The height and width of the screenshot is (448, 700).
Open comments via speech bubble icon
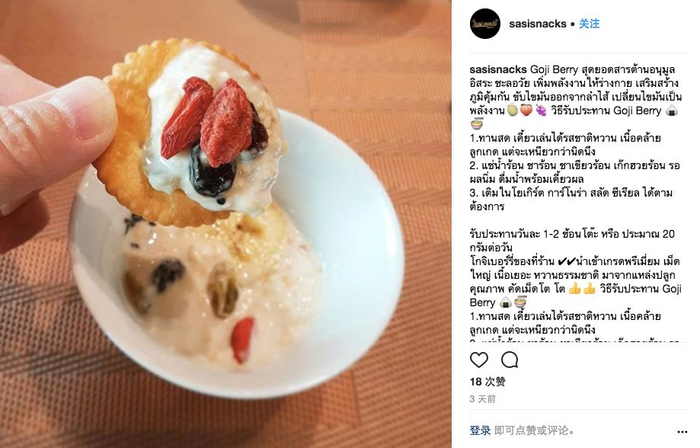click(x=509, y=360)
